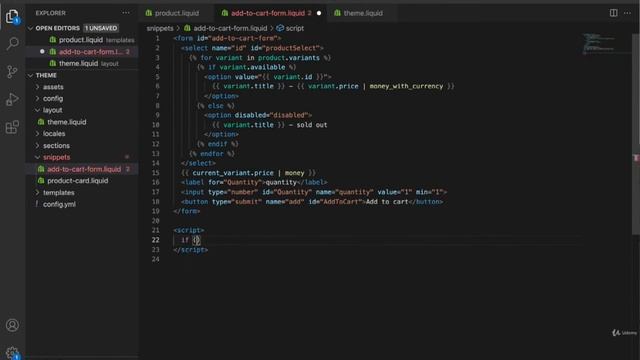
Task: Open the Explorer view in activity bar
Action: 12,16
